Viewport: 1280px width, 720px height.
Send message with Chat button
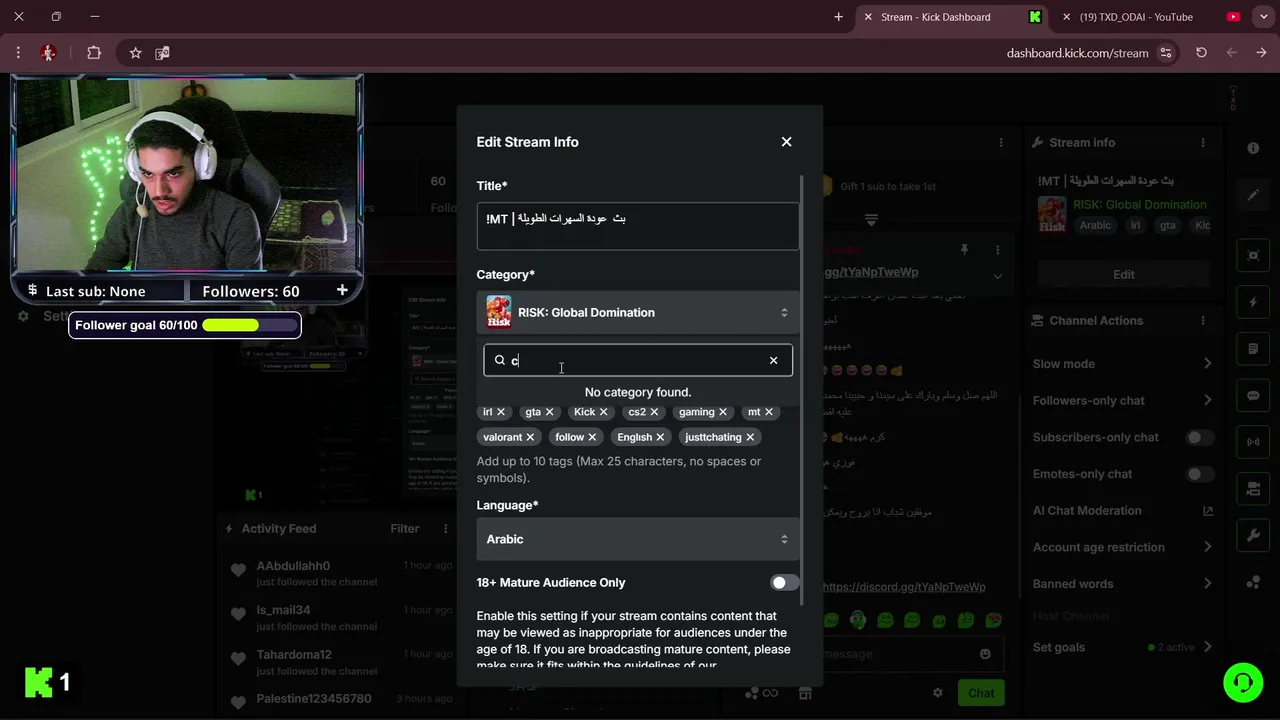pyautogui.click(x=981, y=693)
